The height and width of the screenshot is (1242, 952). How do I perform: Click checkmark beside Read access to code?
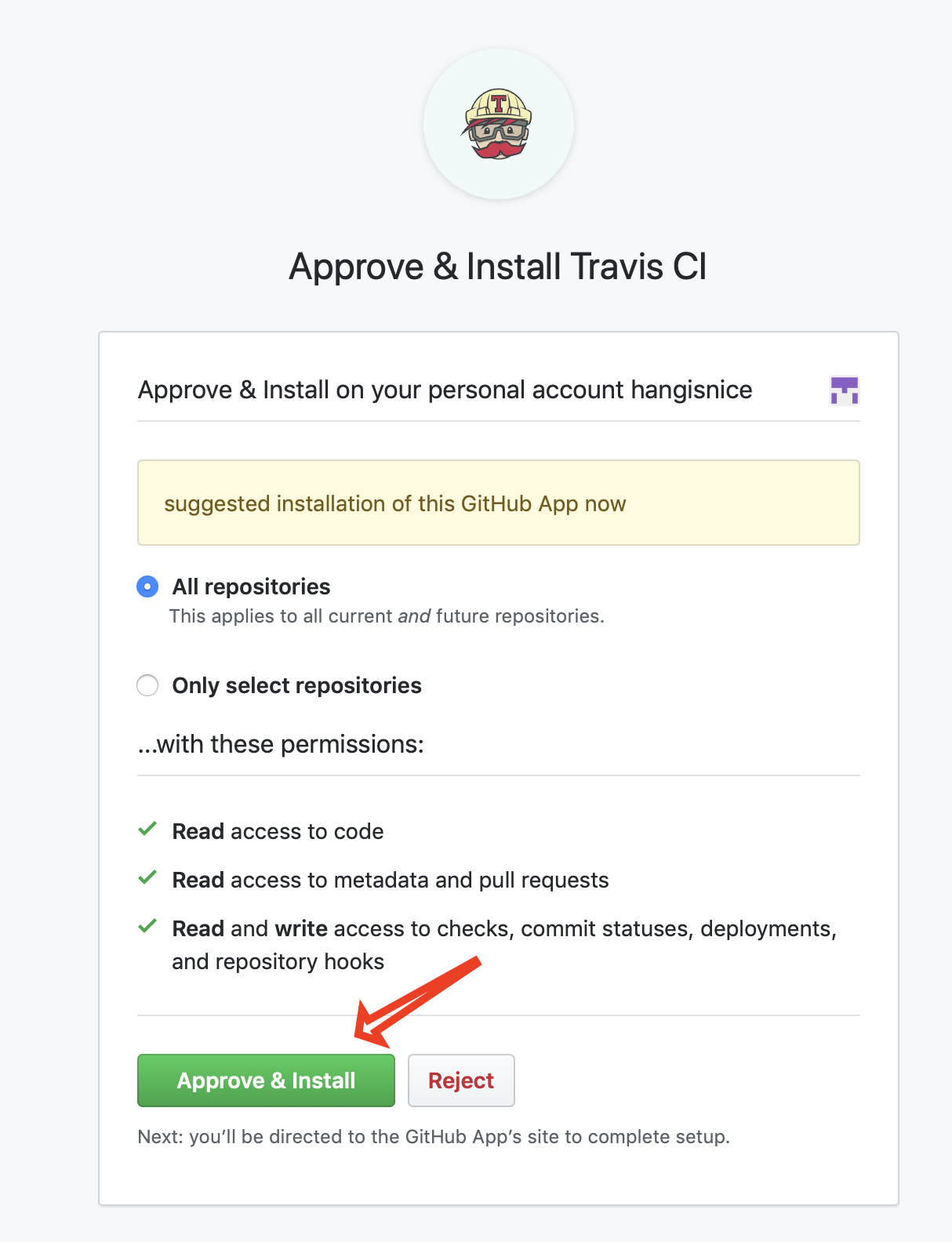point(147,830)
